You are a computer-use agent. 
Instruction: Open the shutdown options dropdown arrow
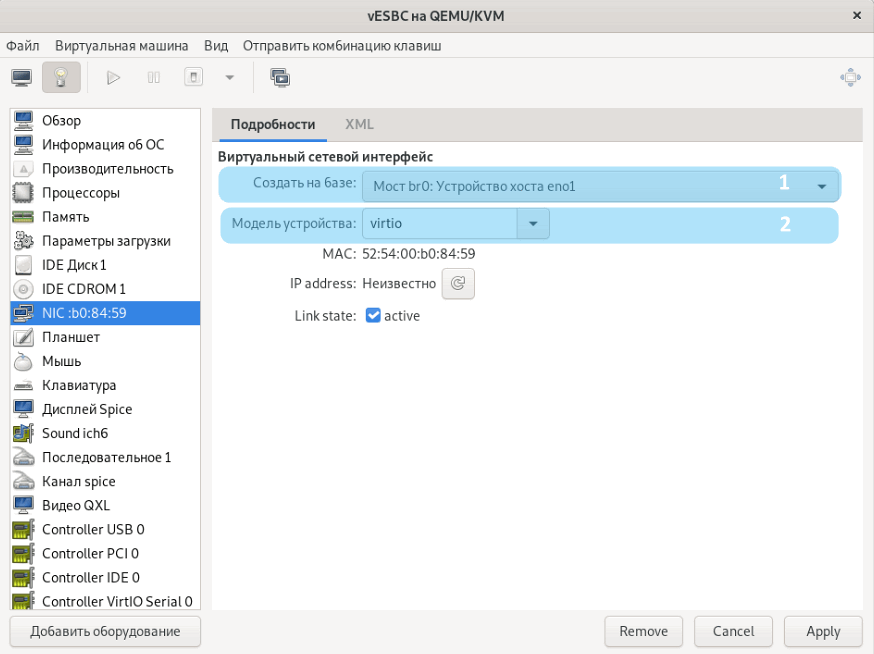[229, 77]
